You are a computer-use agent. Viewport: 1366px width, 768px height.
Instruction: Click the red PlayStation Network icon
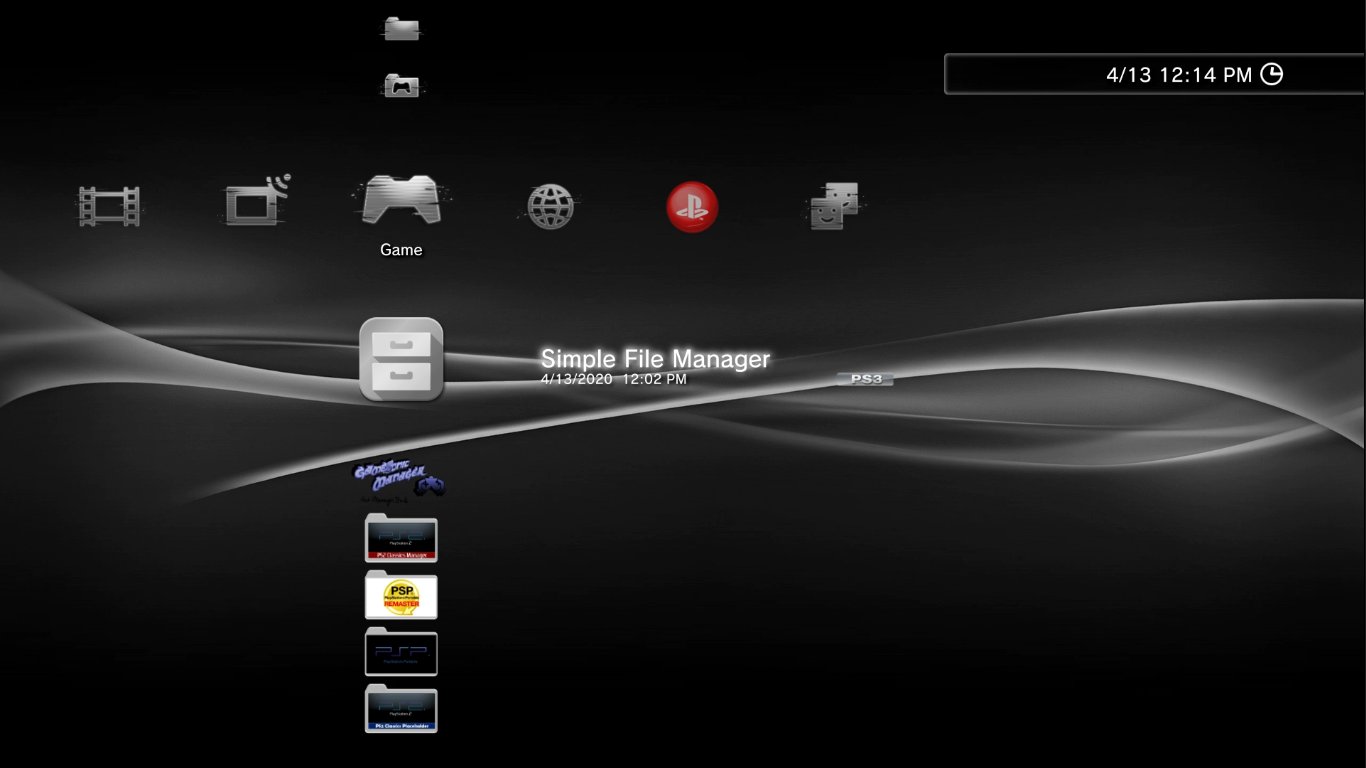(x=691, y=207)
